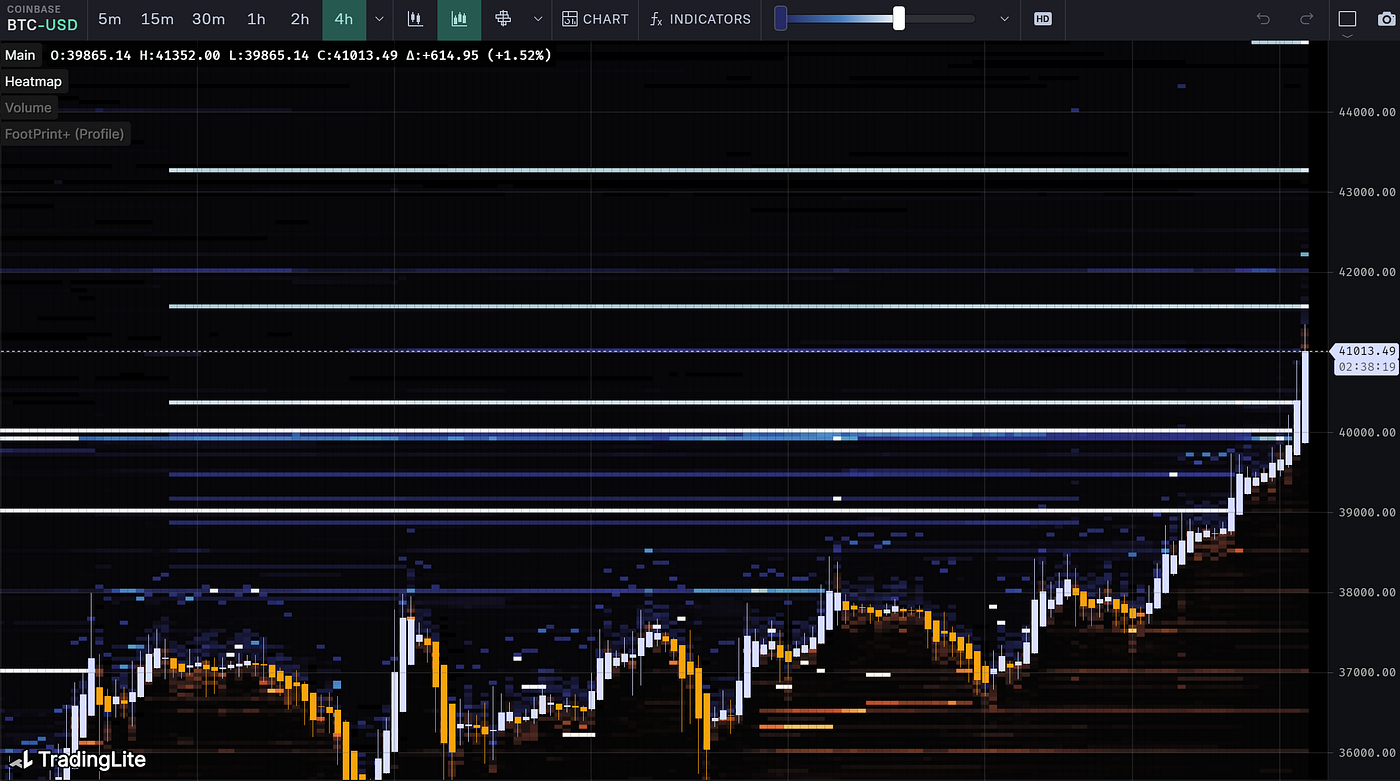Toggle the Heatmap layer label

point(33,81)
